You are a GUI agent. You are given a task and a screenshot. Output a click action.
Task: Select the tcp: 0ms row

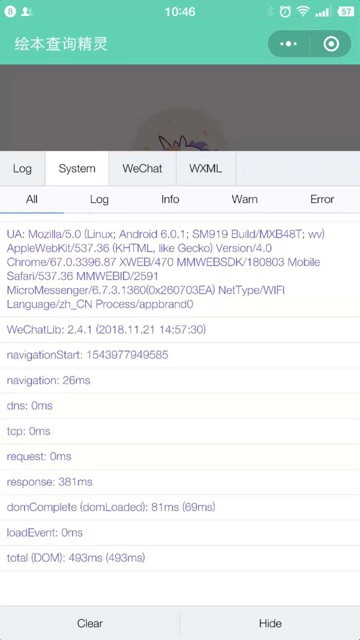[x=180, y=431]
